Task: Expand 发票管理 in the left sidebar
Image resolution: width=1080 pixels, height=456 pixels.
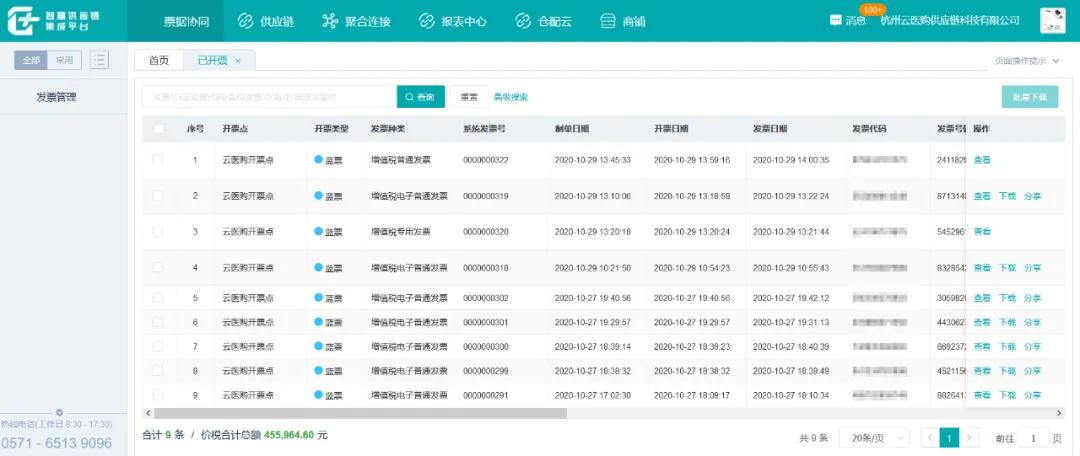Action: tap(56, 97)
